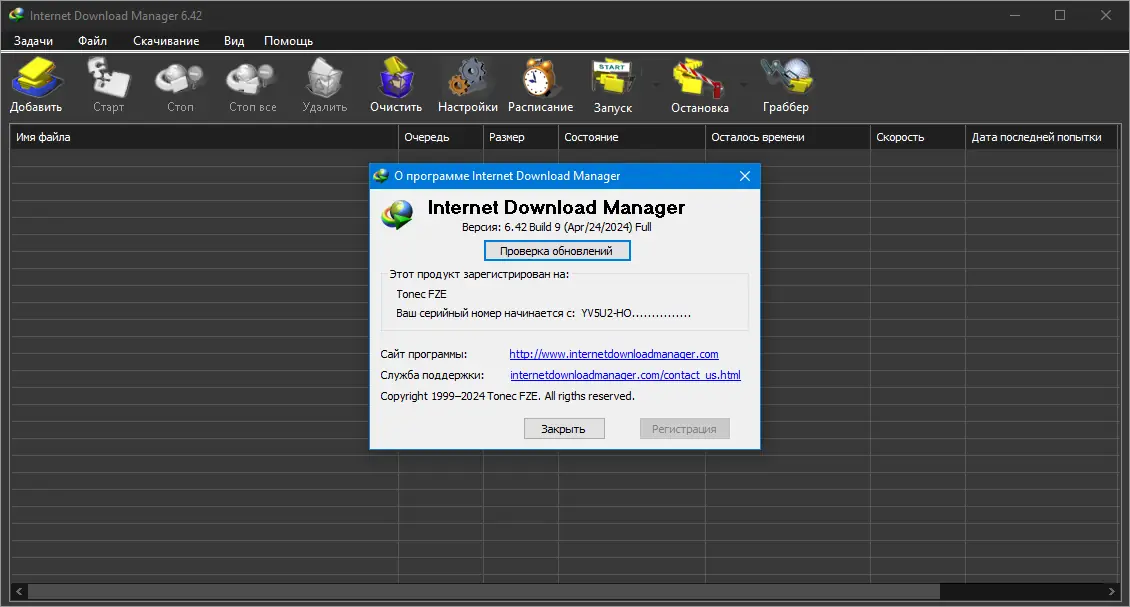Open the internetdownloadmanager.com website link
Viewport: 1130px width, 607px height.
pyautogui.click(x=612, y=353)
